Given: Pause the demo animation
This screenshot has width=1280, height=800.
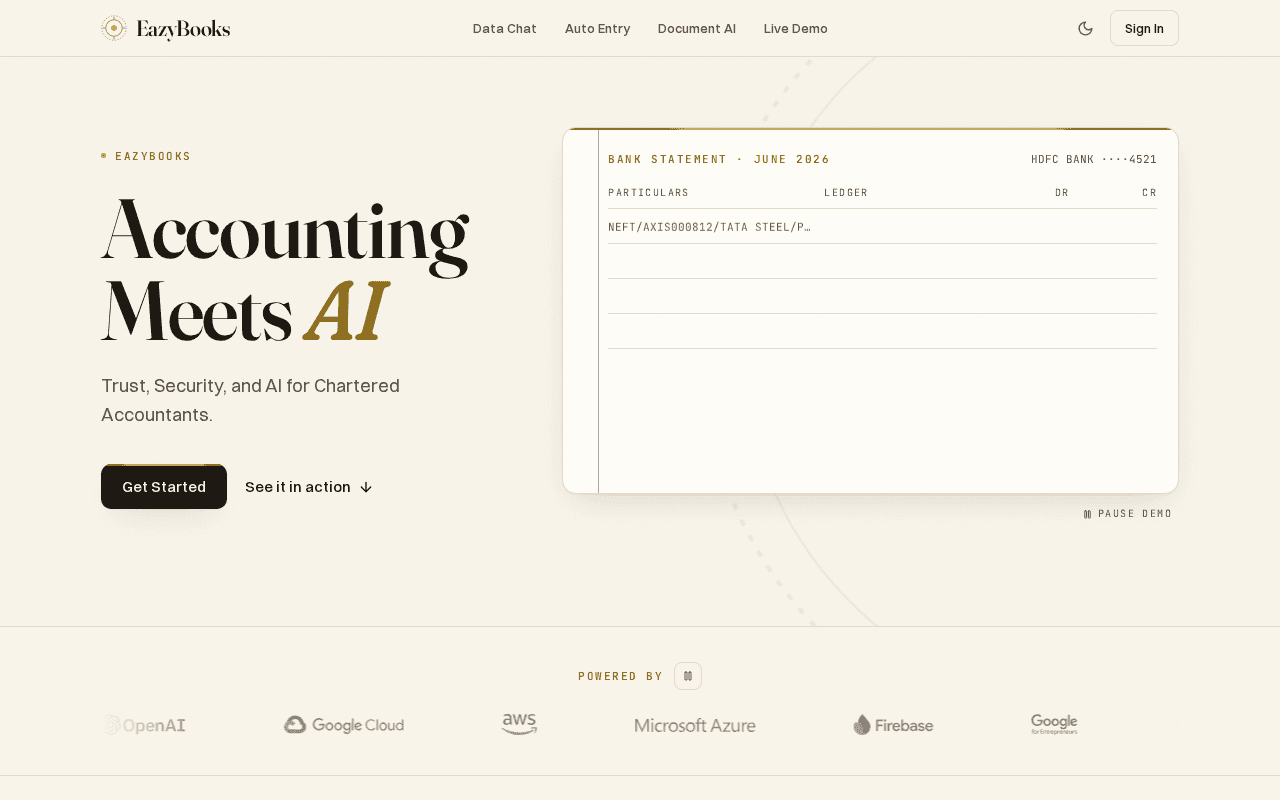Looking at the screenshot, I should pos(1127,514).
